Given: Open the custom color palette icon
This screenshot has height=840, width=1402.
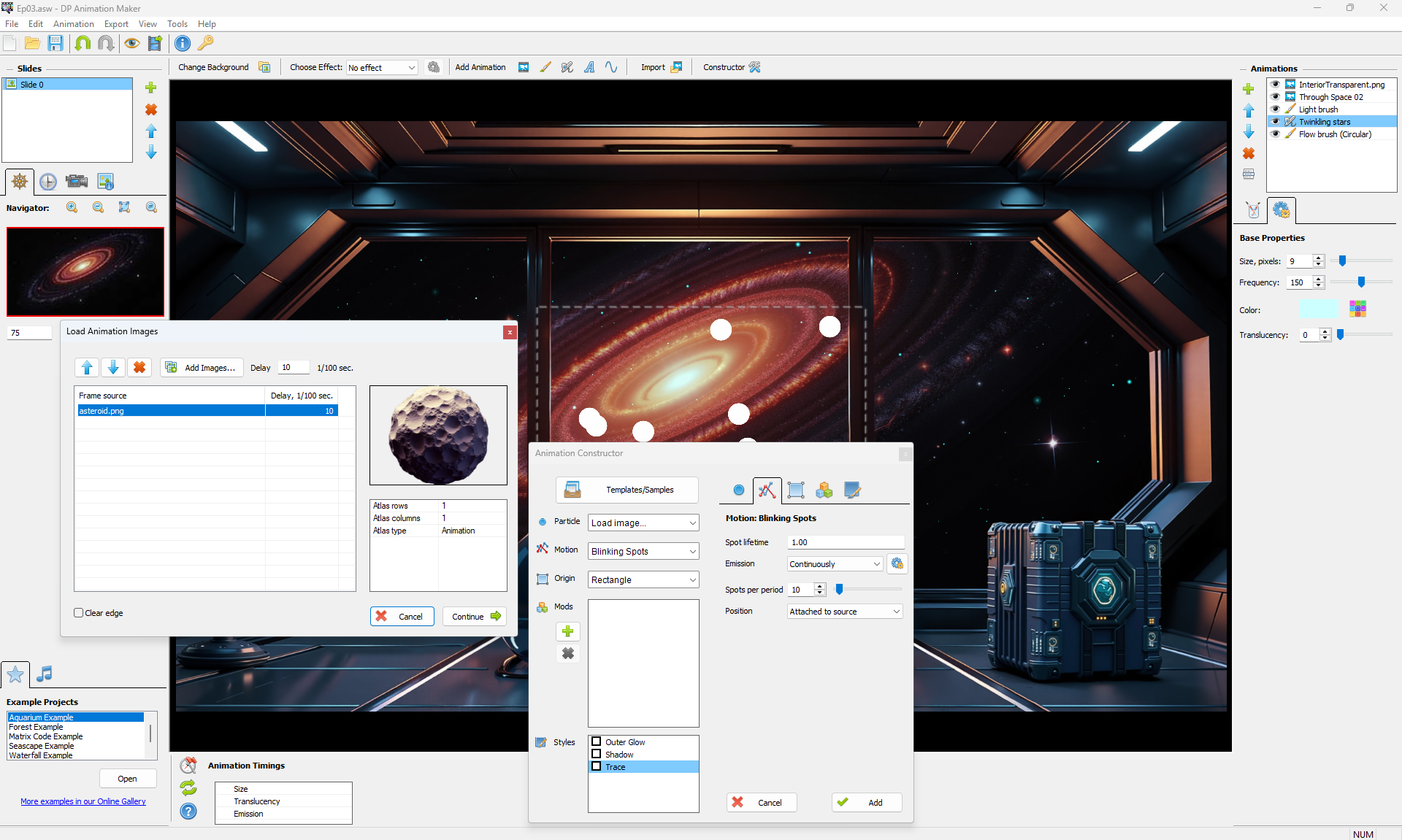Looking at the screenshot, I should click(x=1357, y=309).
